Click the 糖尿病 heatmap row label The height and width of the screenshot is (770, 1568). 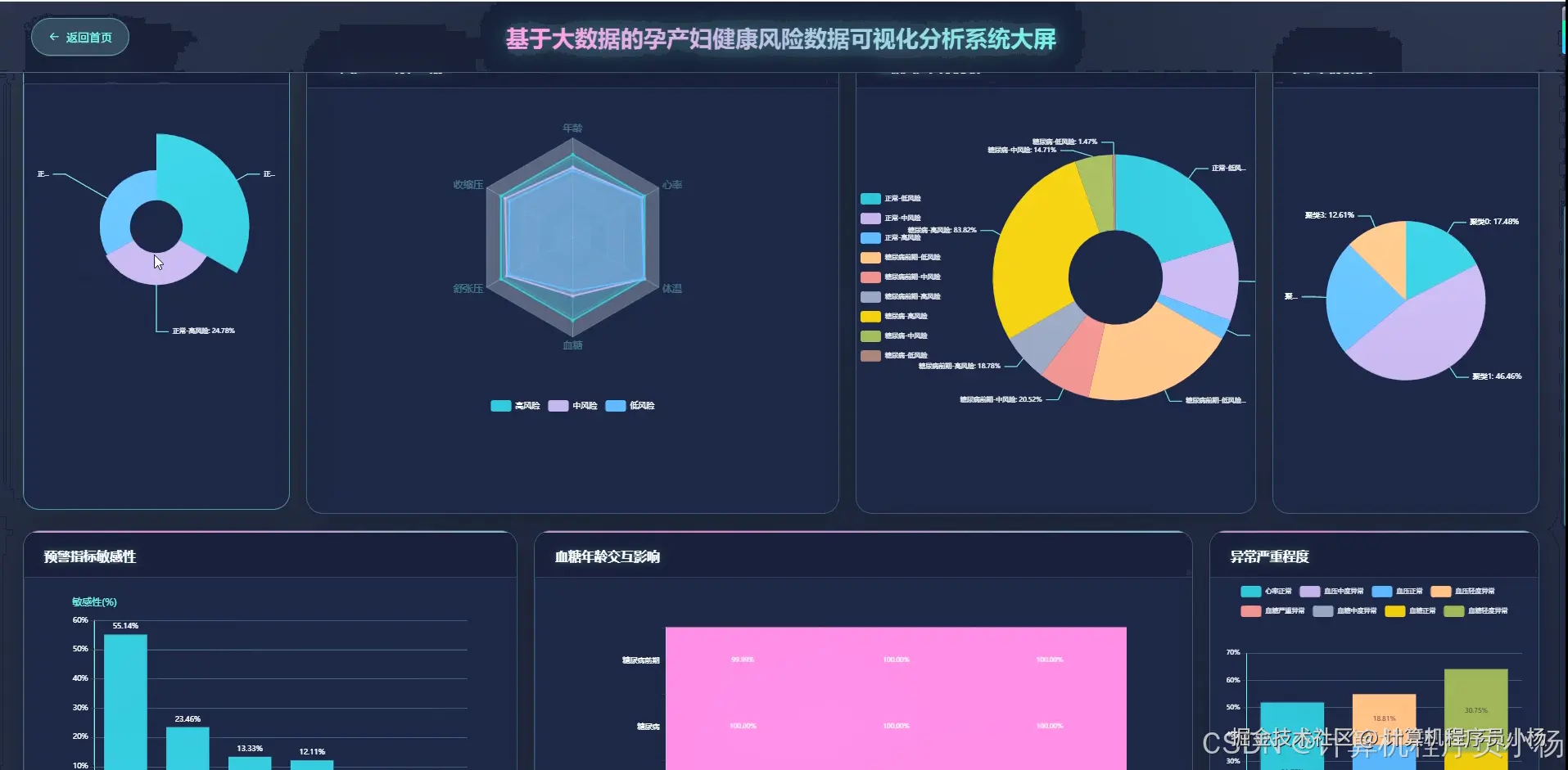[x=648, y=727]
